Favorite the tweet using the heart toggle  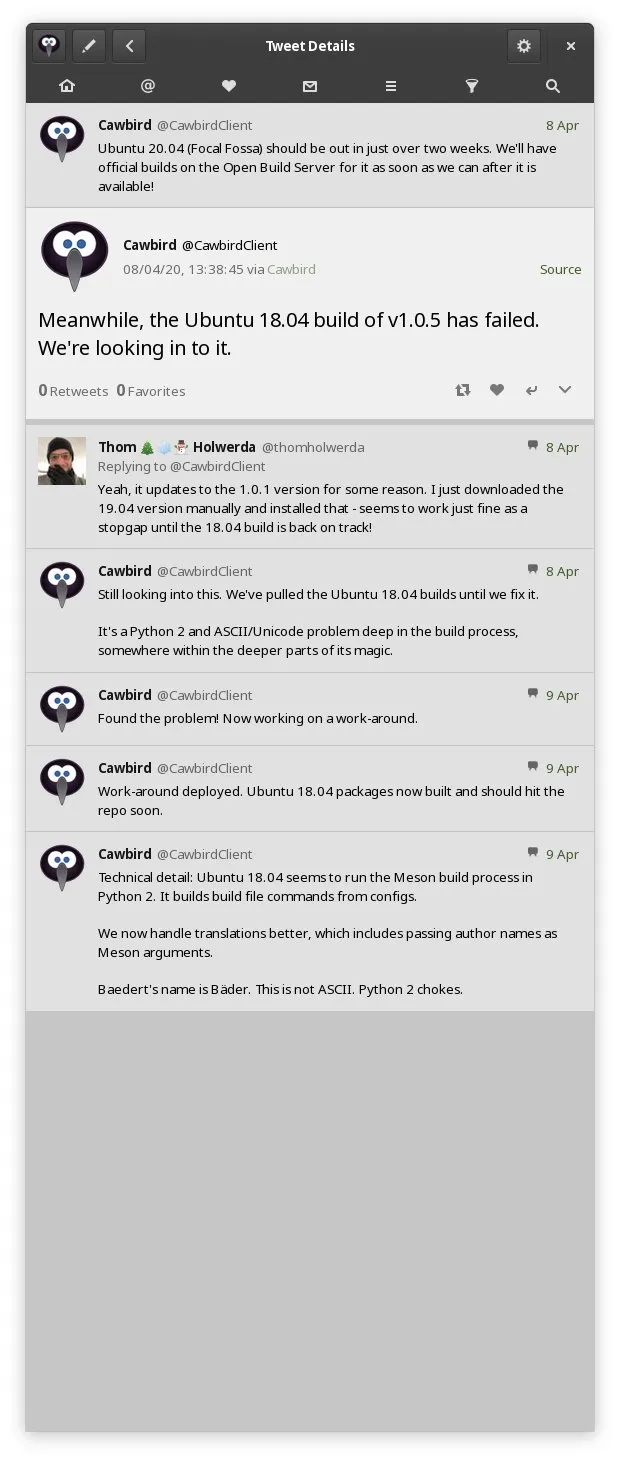point(497,390)
